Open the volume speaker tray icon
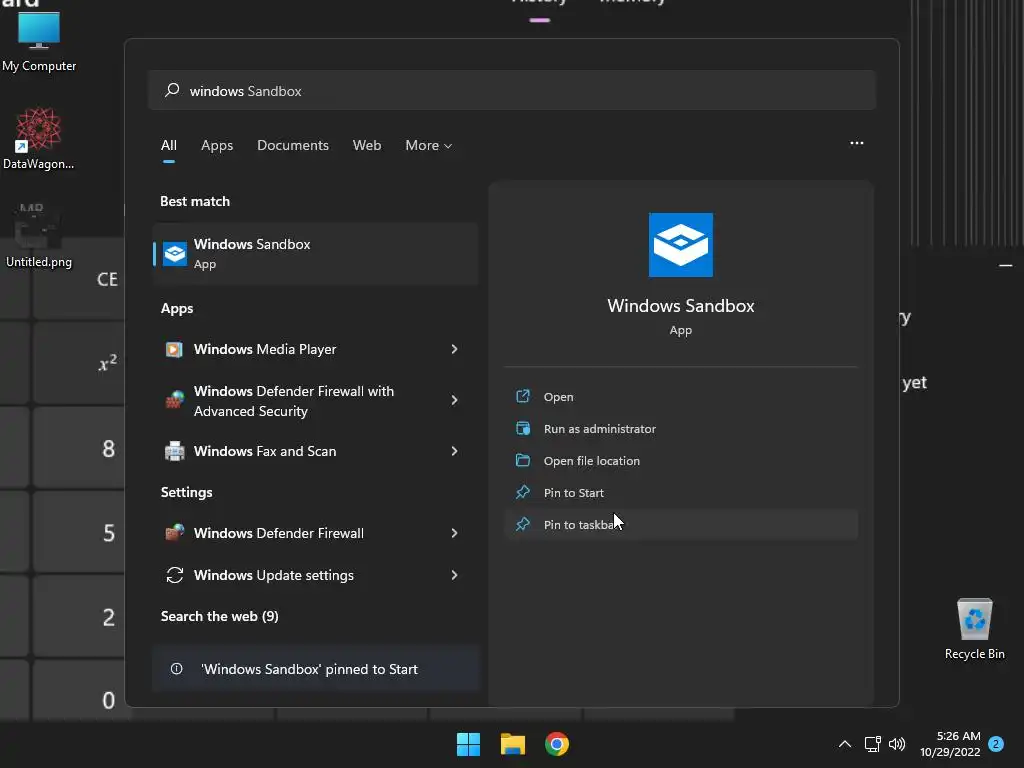This screenshot has width=1024, height=768. coord(897,744)
